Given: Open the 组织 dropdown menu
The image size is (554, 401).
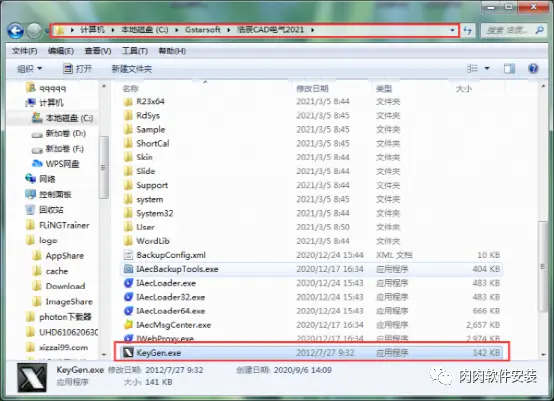Looking at the screenshot, I should point(30,69).
